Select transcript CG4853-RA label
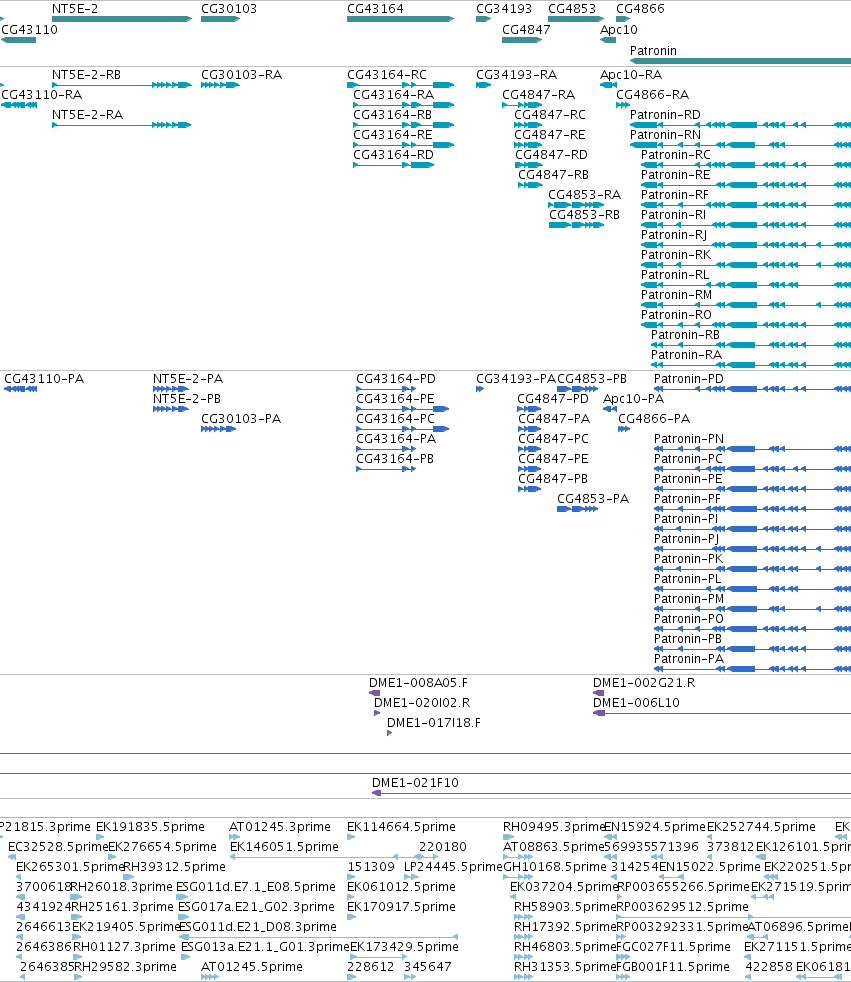 (x=584, y=195)
